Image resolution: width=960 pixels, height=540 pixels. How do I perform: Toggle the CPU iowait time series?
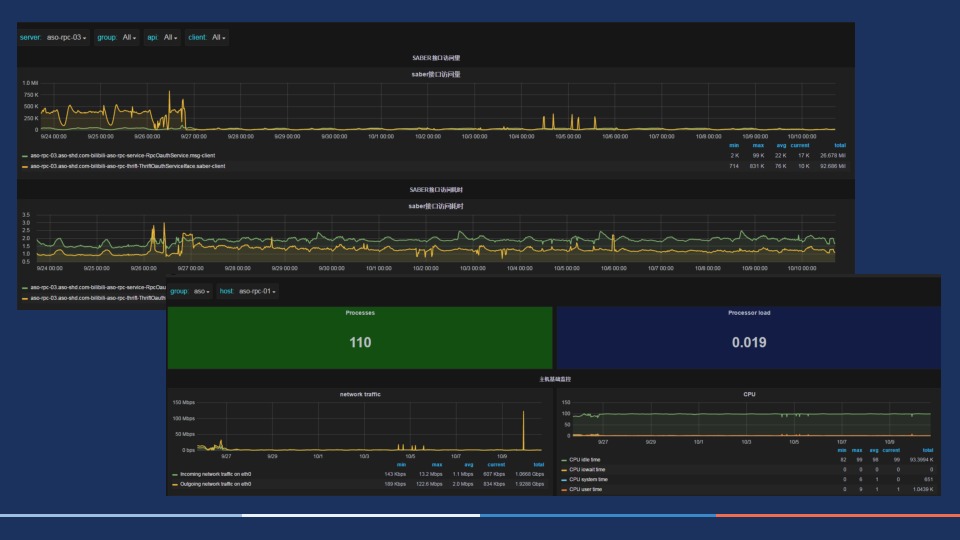[x=587, y=470]
